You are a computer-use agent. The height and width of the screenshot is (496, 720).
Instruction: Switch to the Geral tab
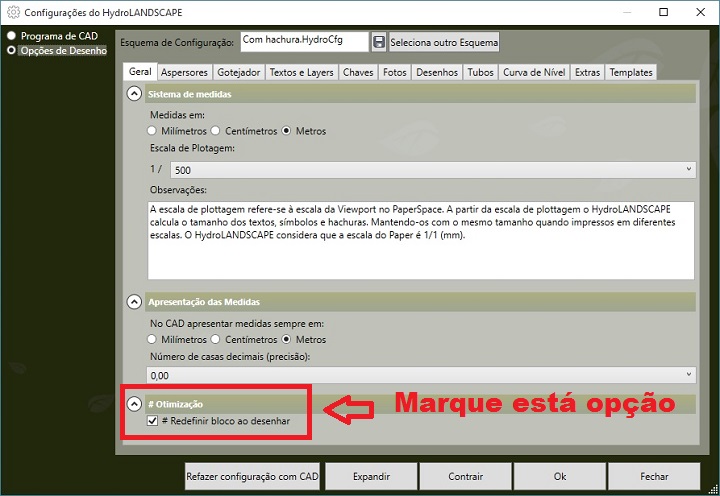click(x=140, y=72)
